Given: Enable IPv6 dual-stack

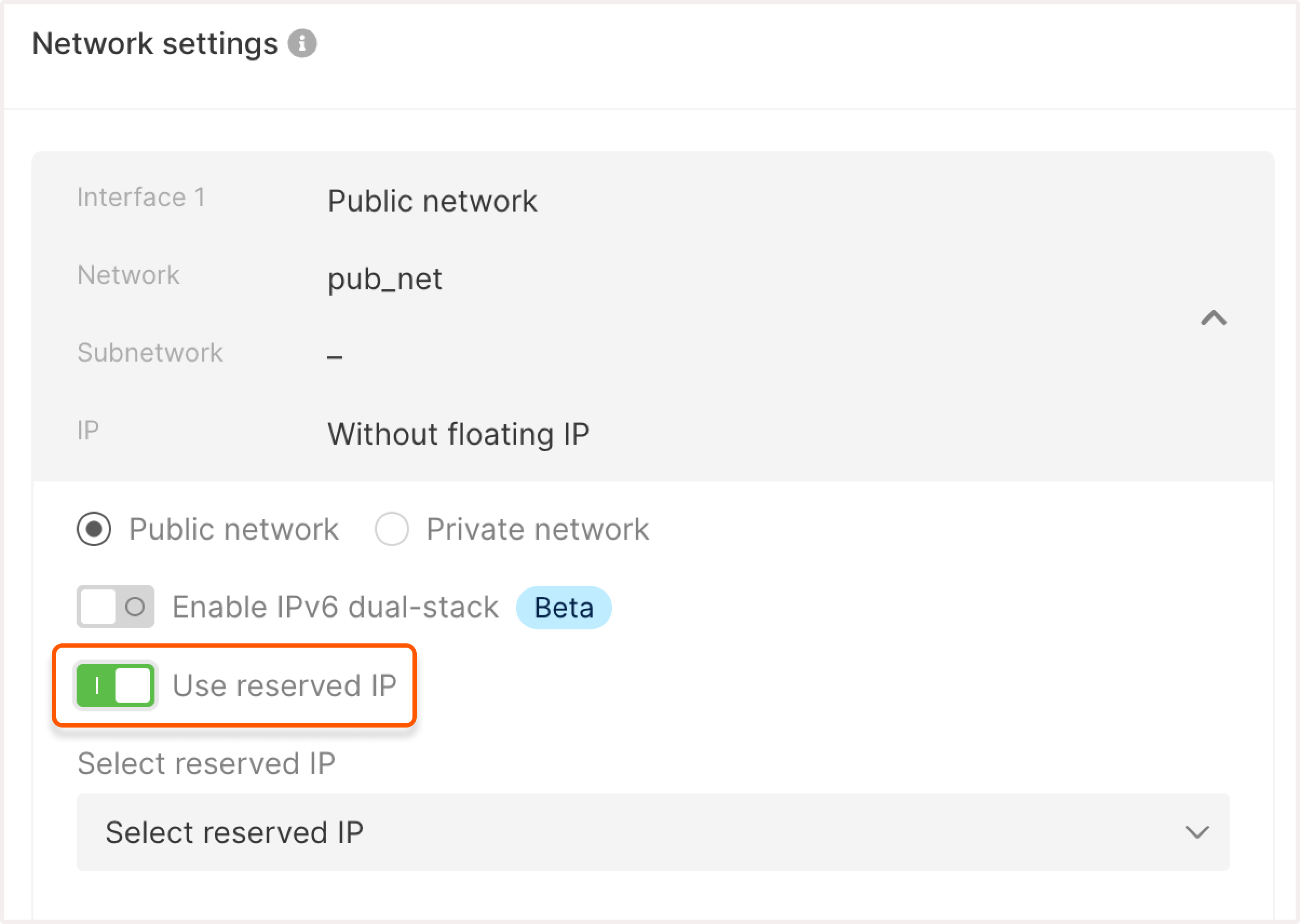Looking at the screenshot, I should click(x=115, y=606).
